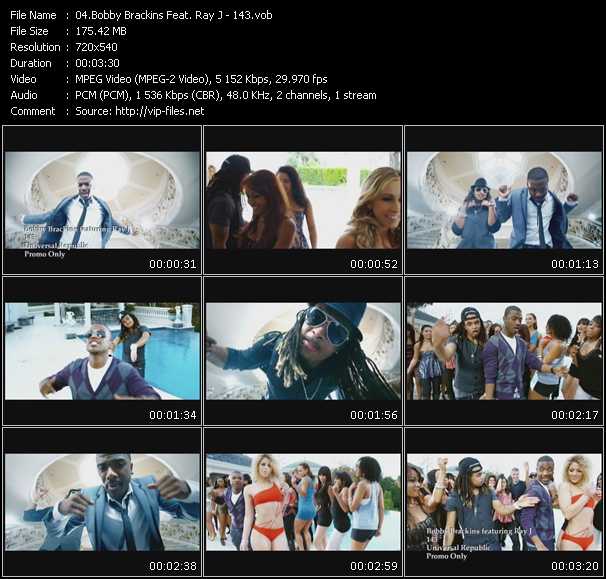The image size is (606, 579).
Task: Click the 'Comment' label
Action: pyautogui.click(x=33, y=111)
